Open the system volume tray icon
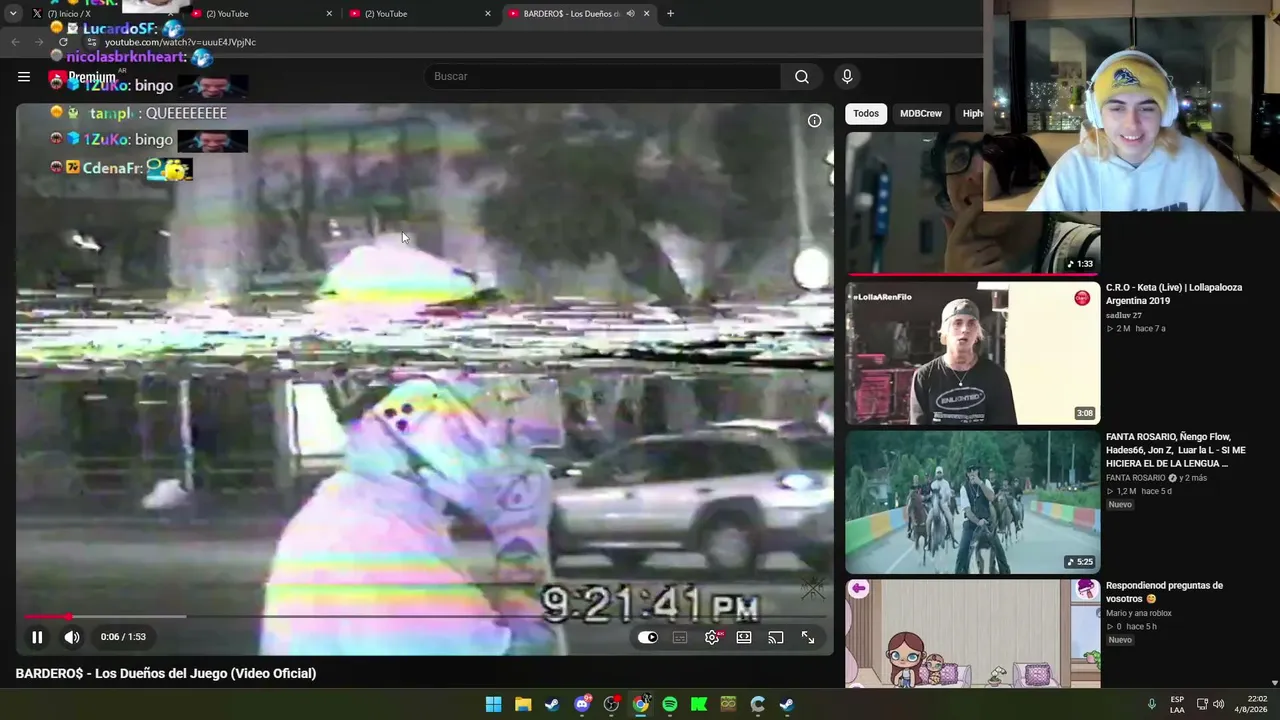 point(1218,704)
